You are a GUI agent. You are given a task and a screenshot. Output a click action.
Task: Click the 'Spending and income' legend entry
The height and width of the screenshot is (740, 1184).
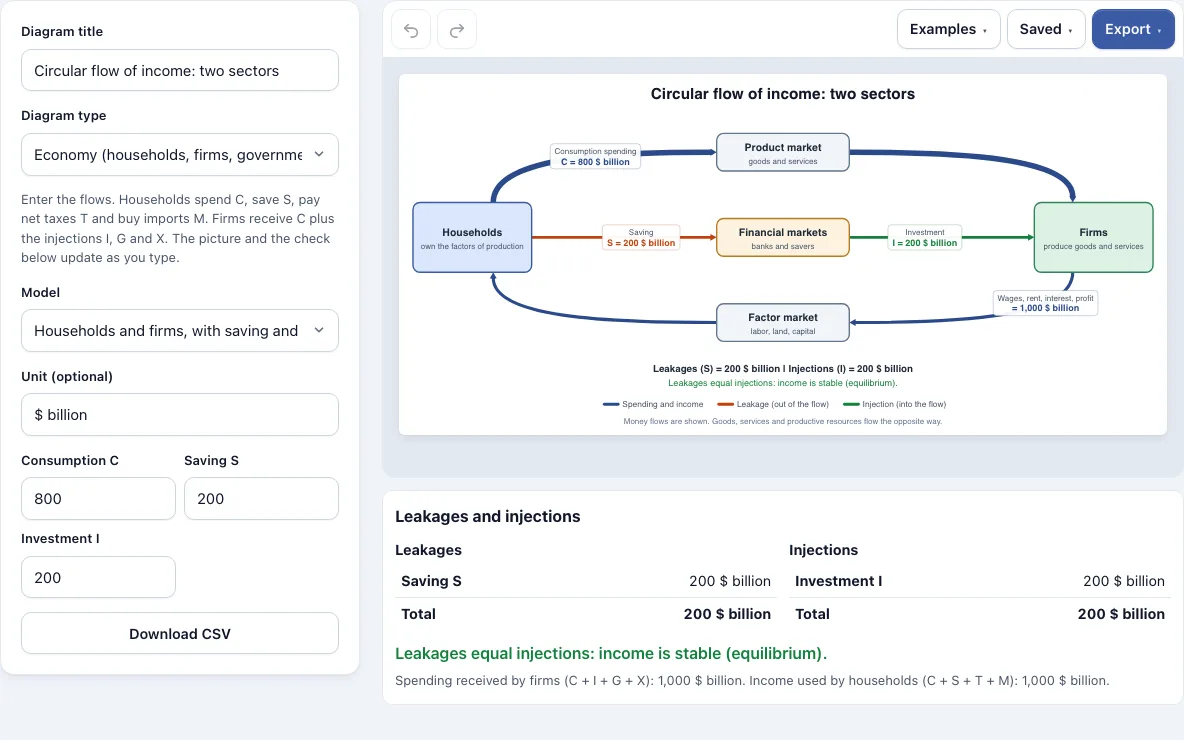(x=653, y=404)
